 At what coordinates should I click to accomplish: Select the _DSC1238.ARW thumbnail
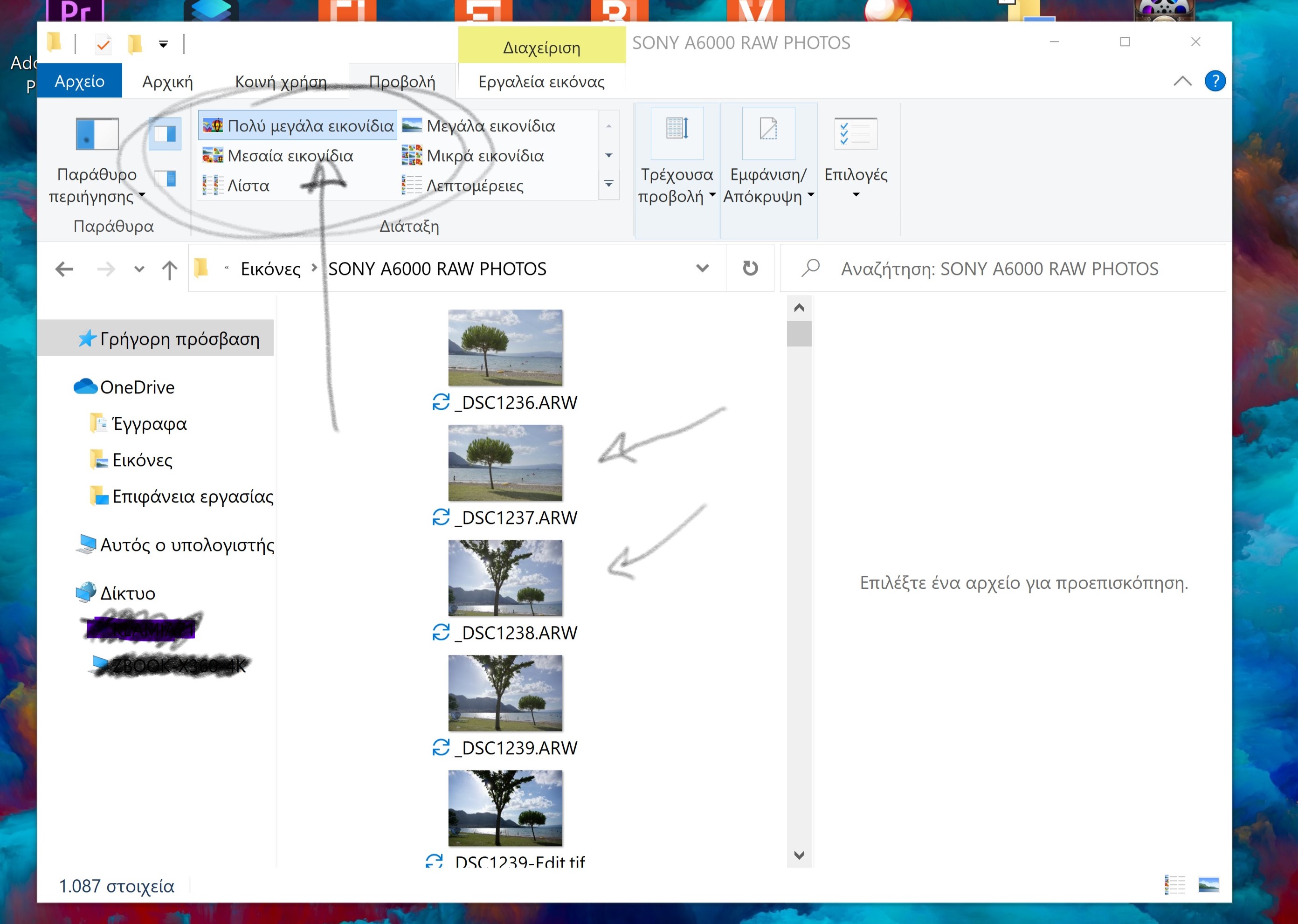[x=505, y=578]
